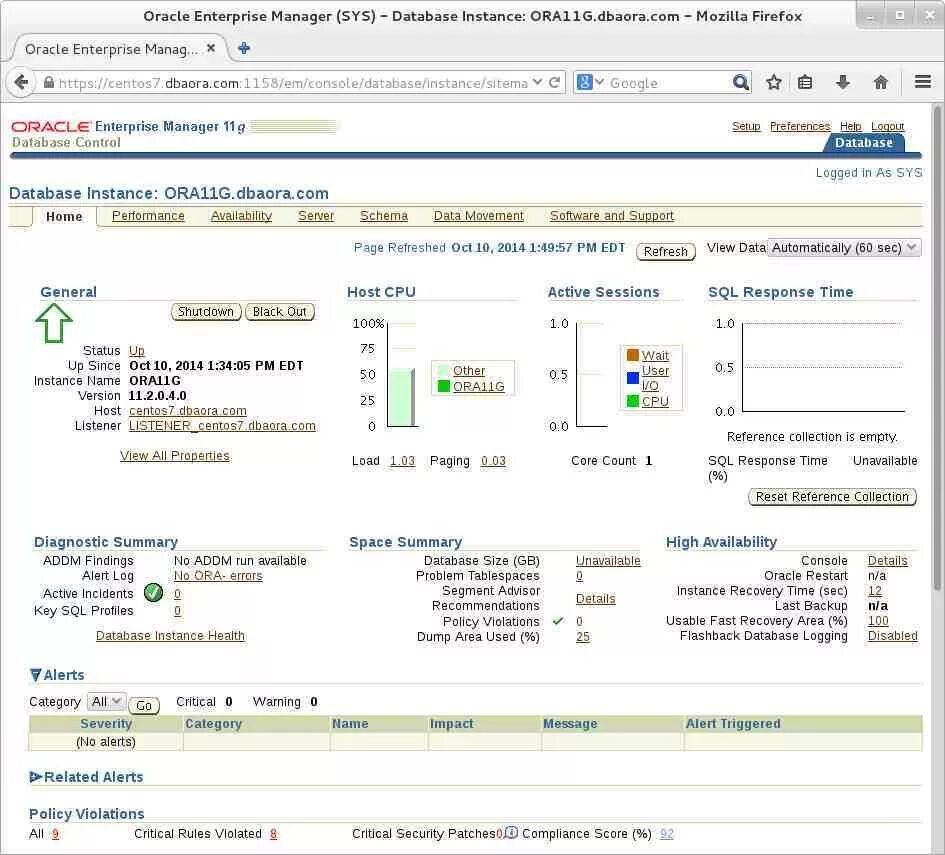This screenshot has height=855, width=945.
Task: Reload the page using the address bar reload icon
Action: [555, 83]
